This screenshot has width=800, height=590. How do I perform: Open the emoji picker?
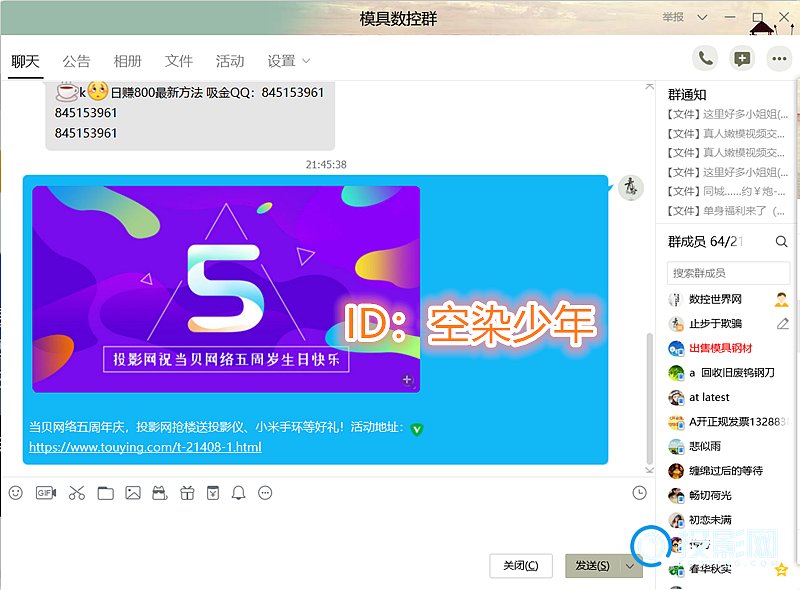[x=16, y=493]
